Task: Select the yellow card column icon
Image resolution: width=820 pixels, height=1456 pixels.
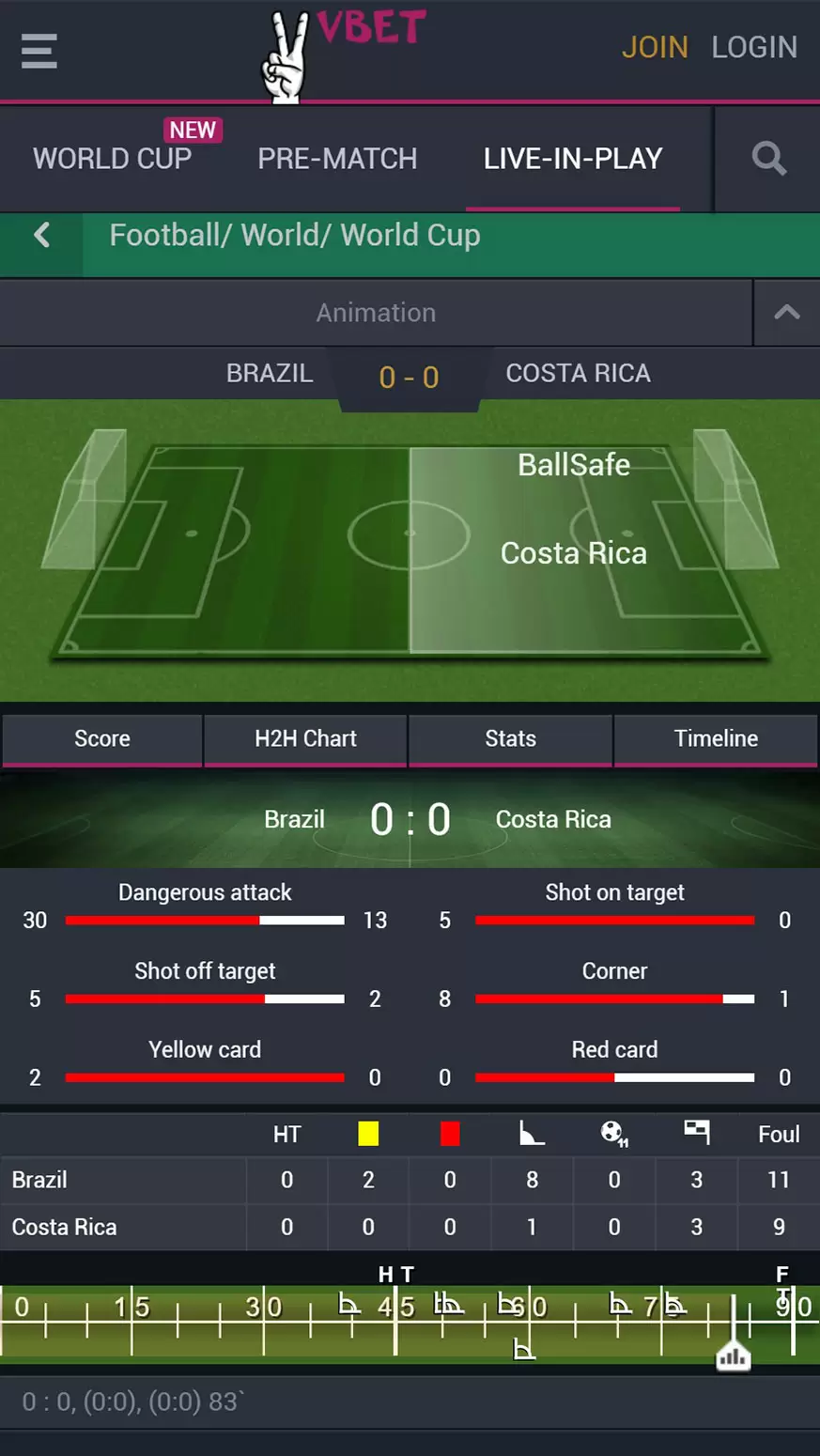Action: [368, 1134]
